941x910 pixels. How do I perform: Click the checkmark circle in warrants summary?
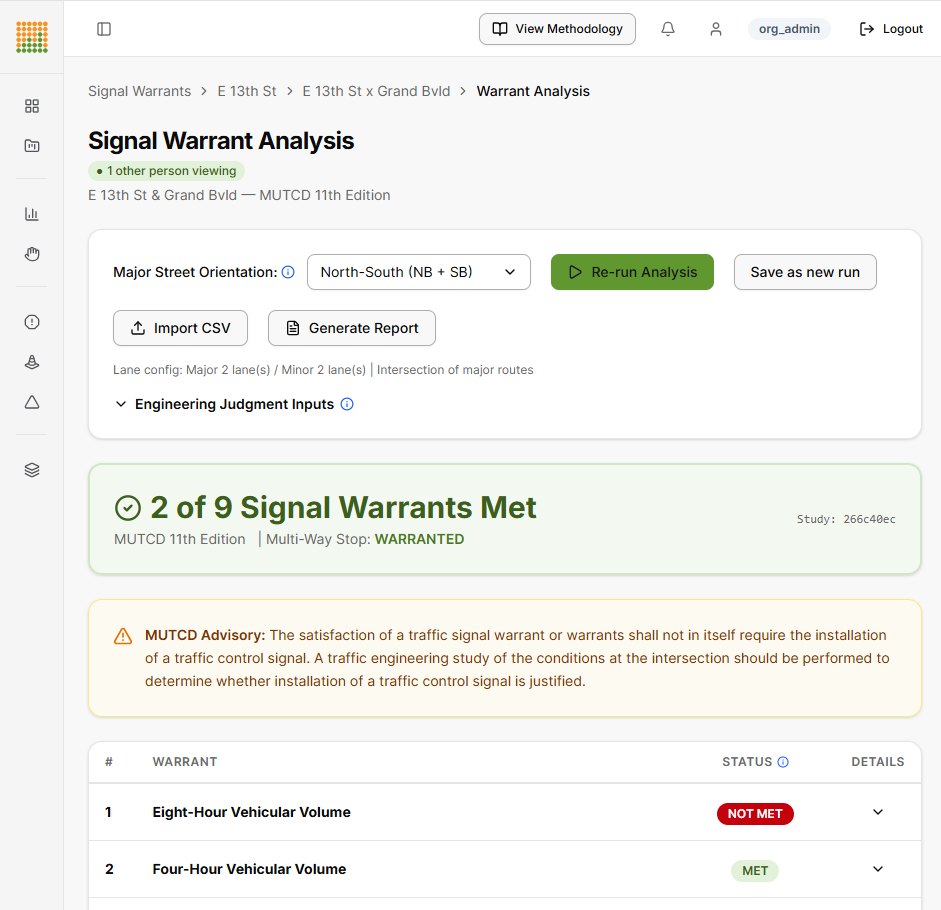click(x=128, y=508)
